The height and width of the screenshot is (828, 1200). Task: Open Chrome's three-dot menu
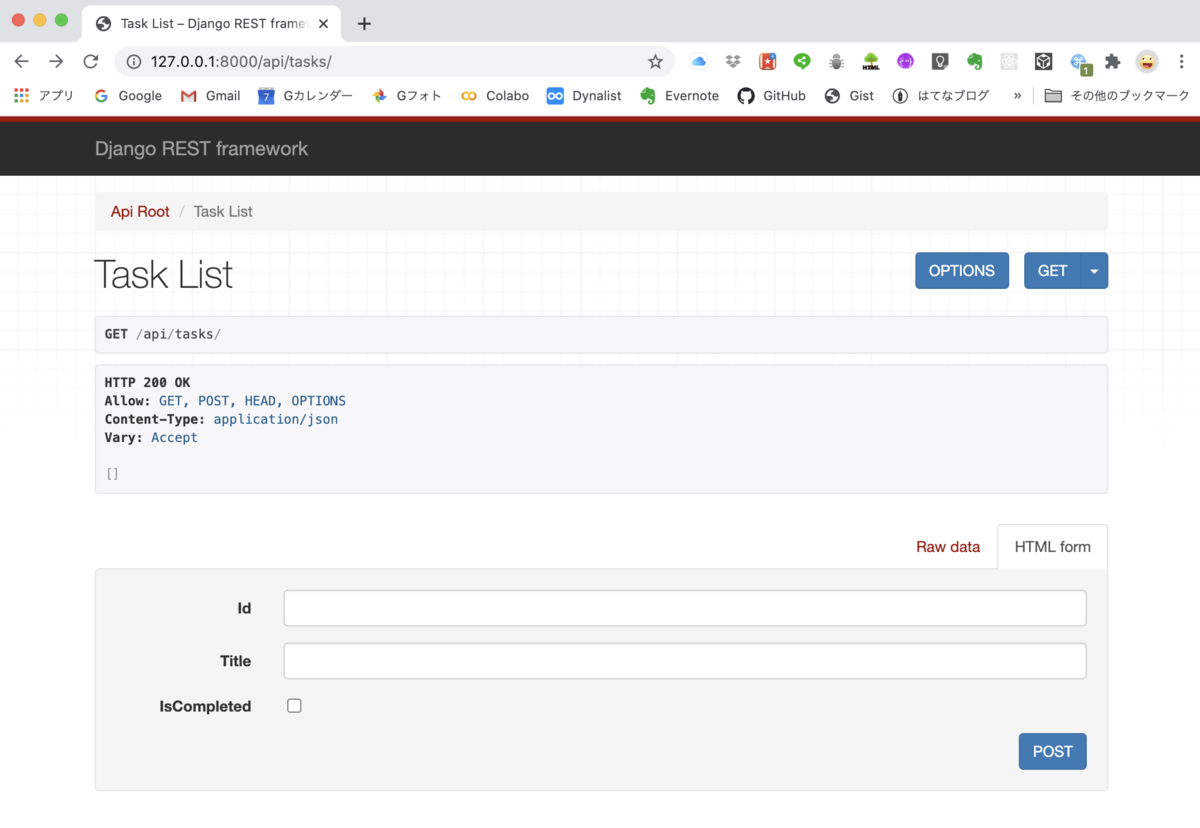coord(1181,61)
